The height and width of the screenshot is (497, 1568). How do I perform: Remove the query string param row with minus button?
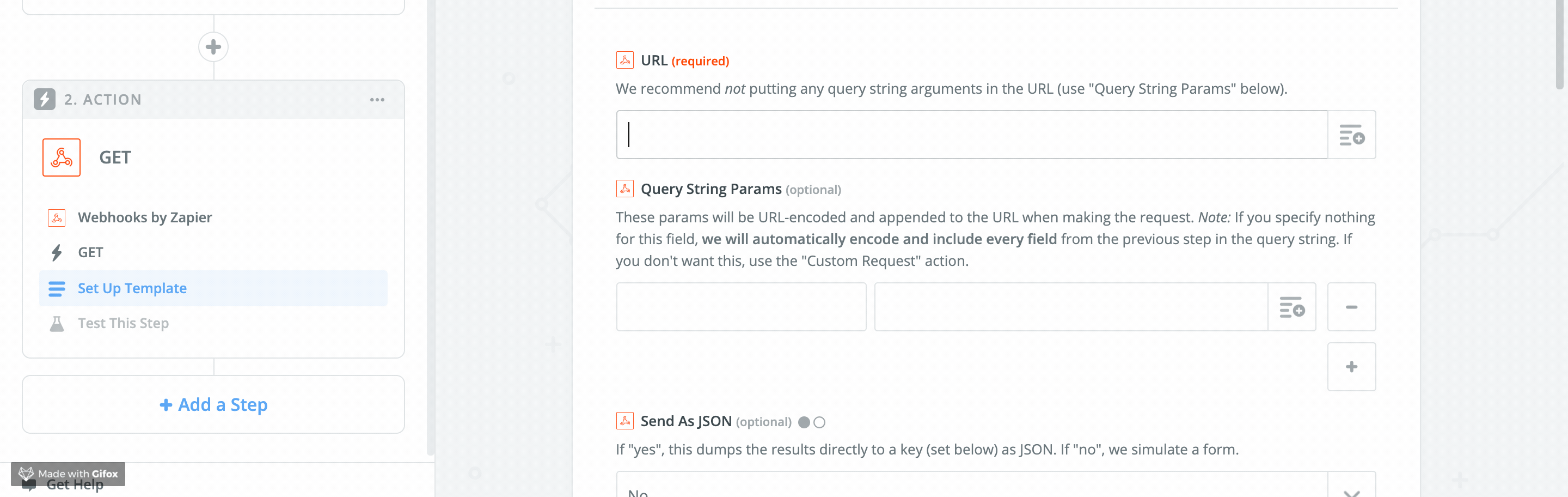1351,306
